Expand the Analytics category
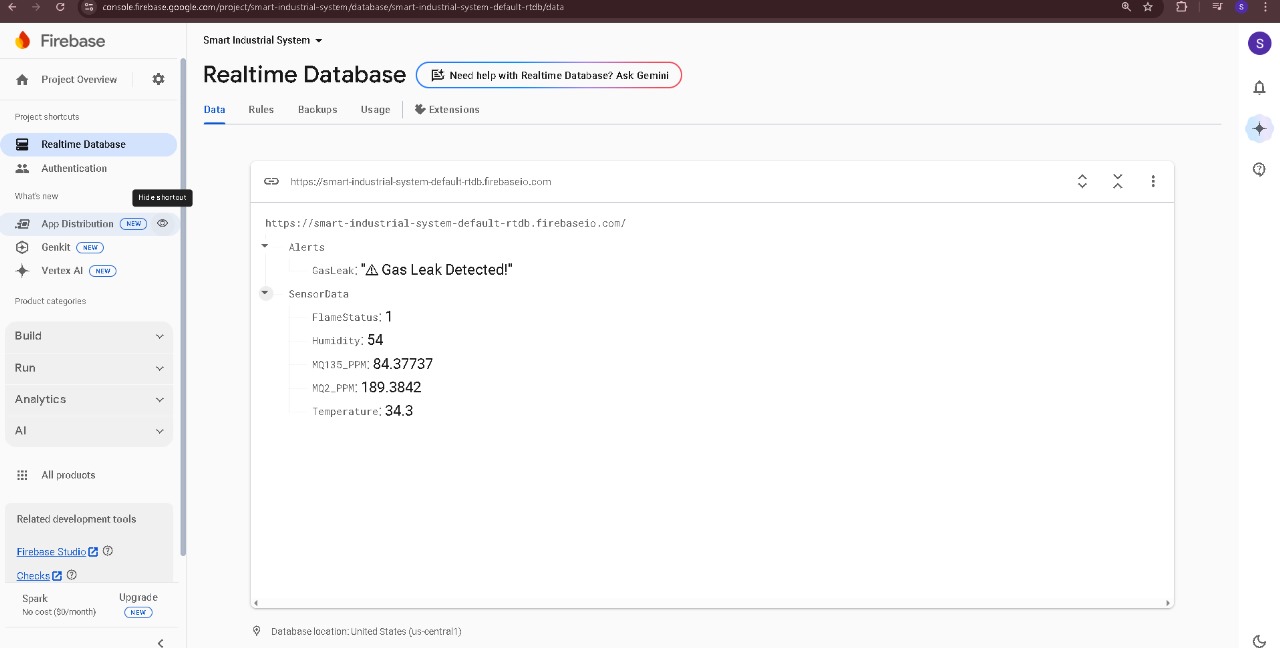Screen dimensions: 1280x648 pos(89,399)
